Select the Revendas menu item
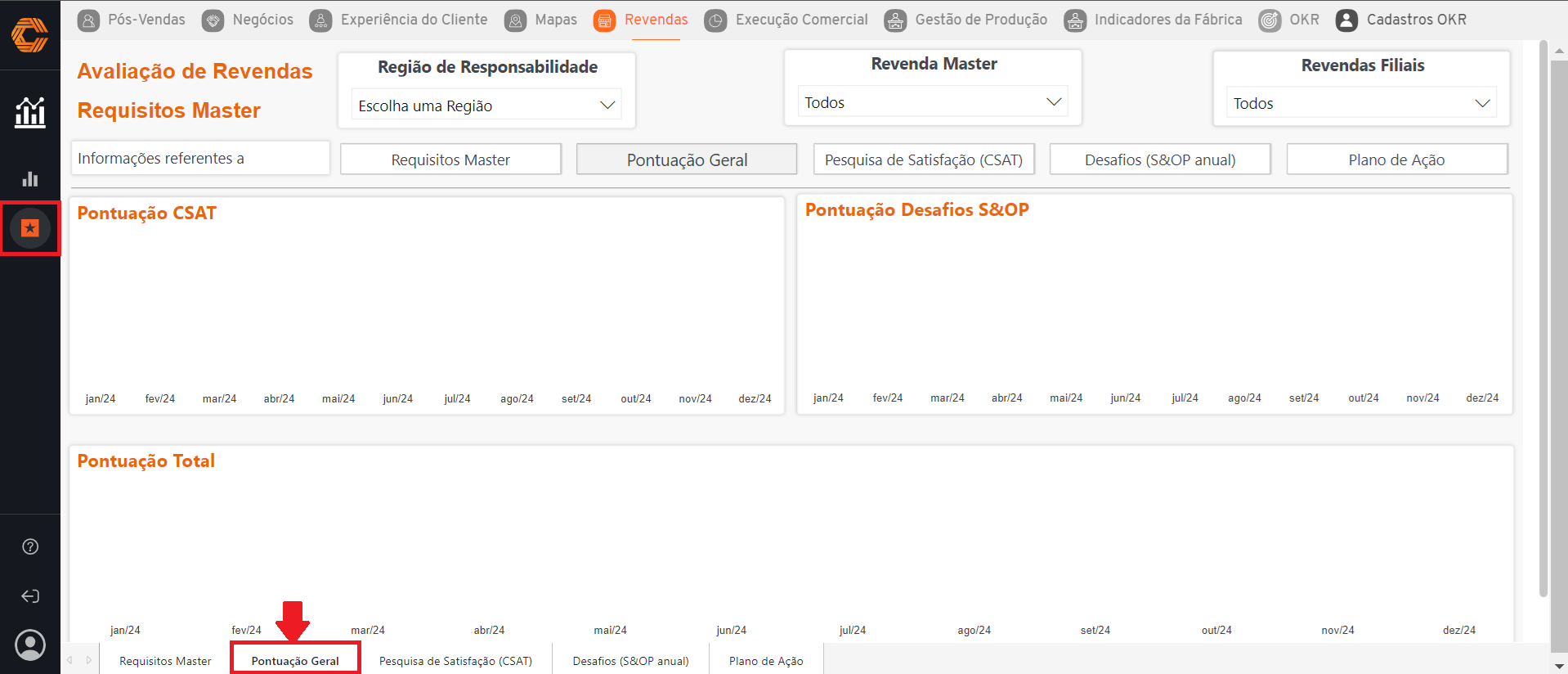The image size is (1568, 674). pyautogui.click(x=656, y=20)
